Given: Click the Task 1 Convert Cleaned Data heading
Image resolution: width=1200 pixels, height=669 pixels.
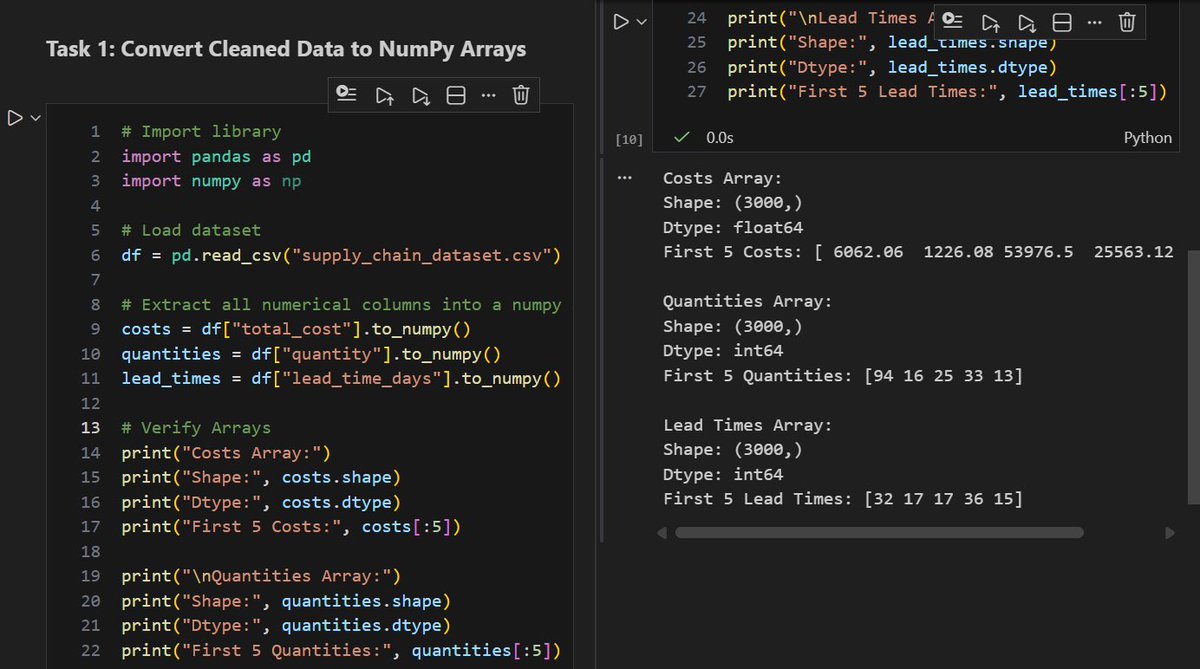Looking at the screenshot, I should [286, 49].
